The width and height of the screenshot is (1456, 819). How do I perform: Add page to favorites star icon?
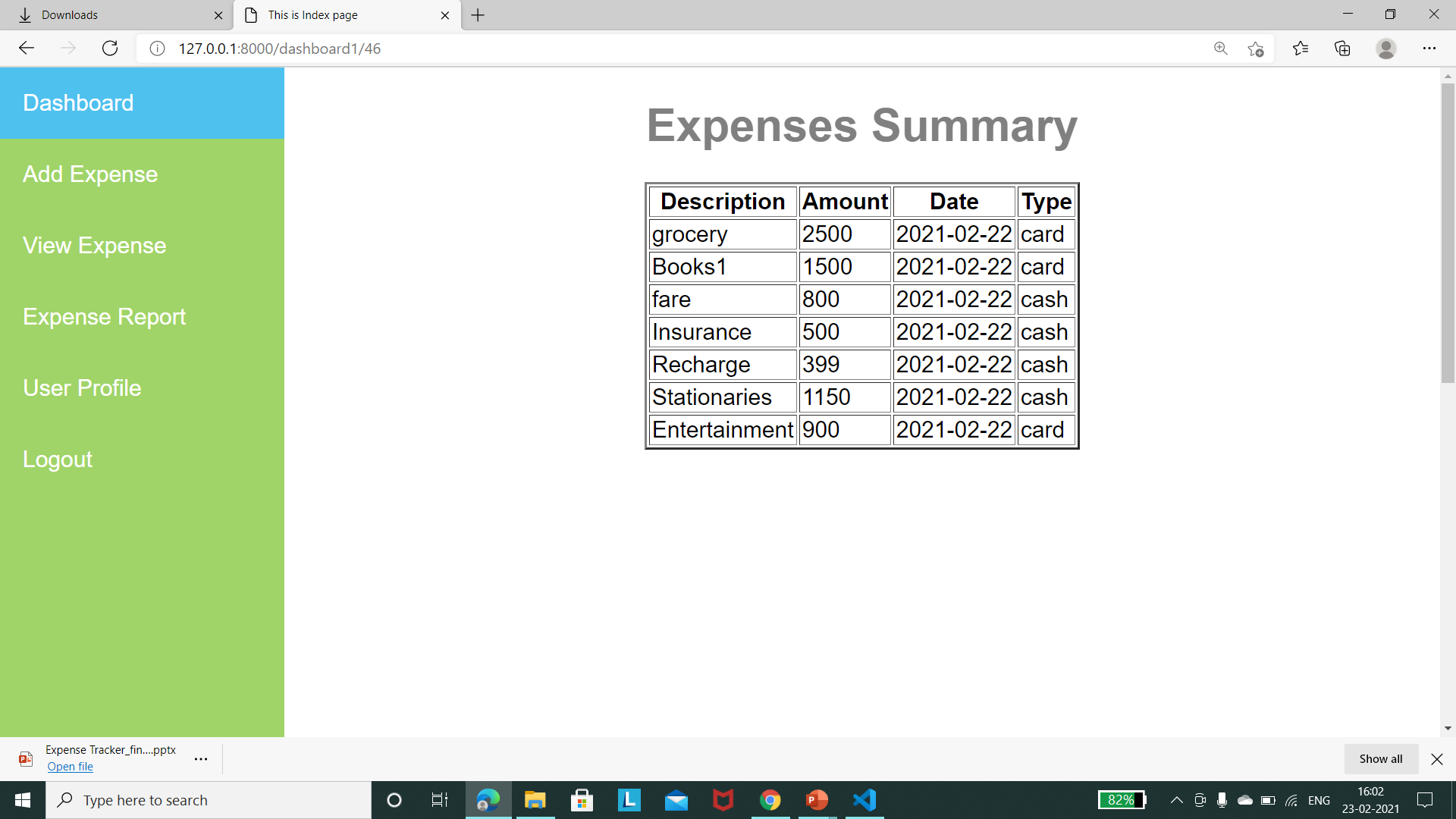point(1255,49)
